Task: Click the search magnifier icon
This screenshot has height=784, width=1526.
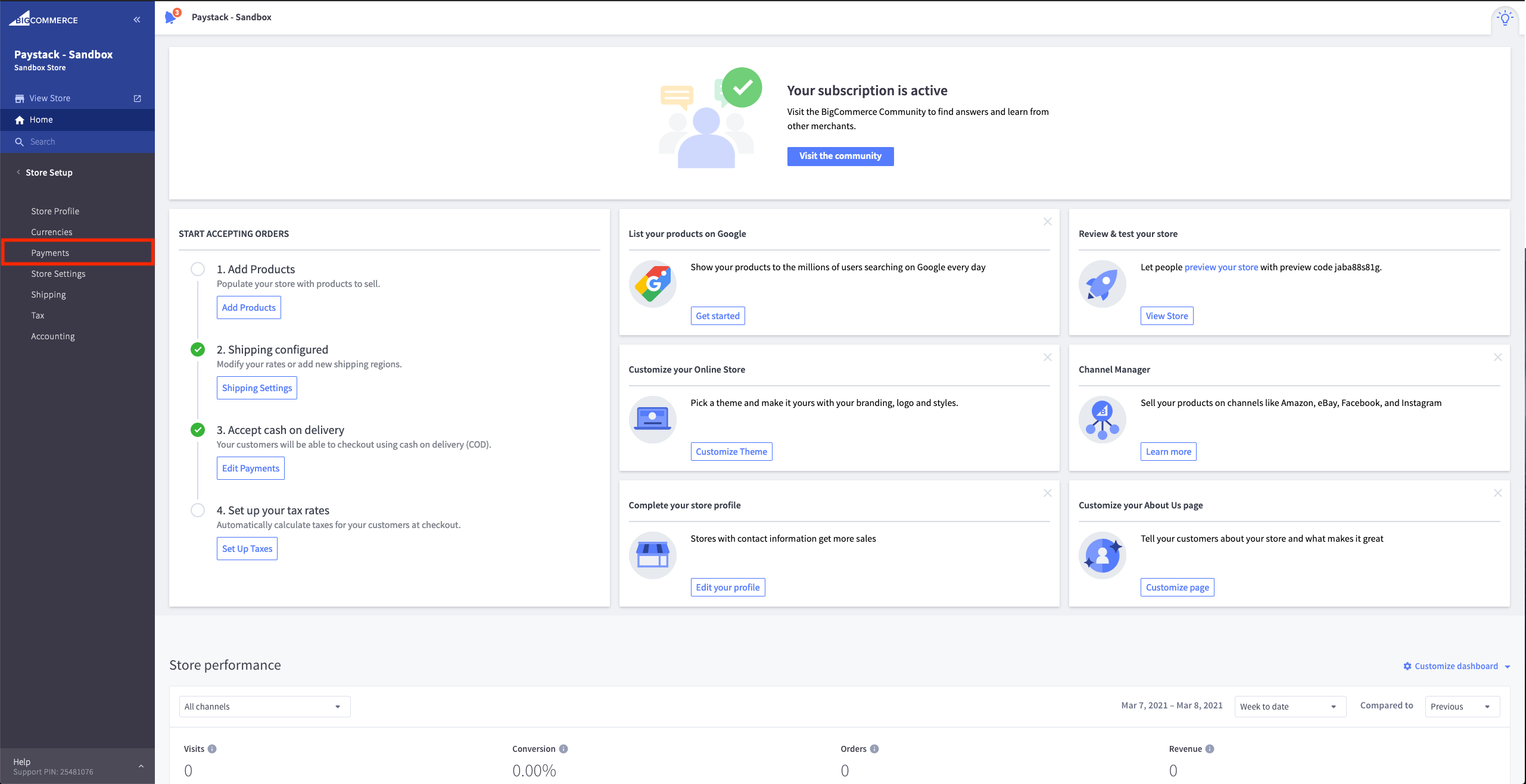Action: click(20, 142)
